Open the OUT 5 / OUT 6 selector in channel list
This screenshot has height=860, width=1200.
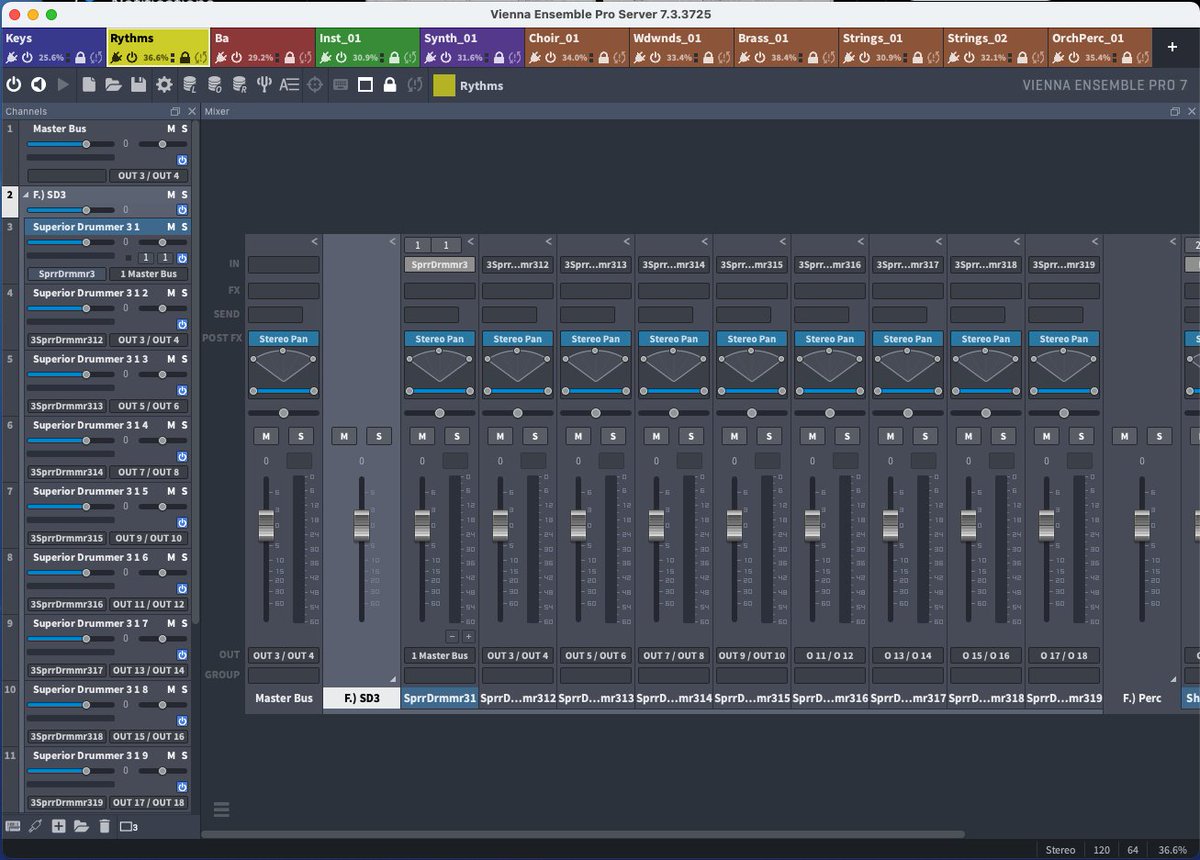149,406
